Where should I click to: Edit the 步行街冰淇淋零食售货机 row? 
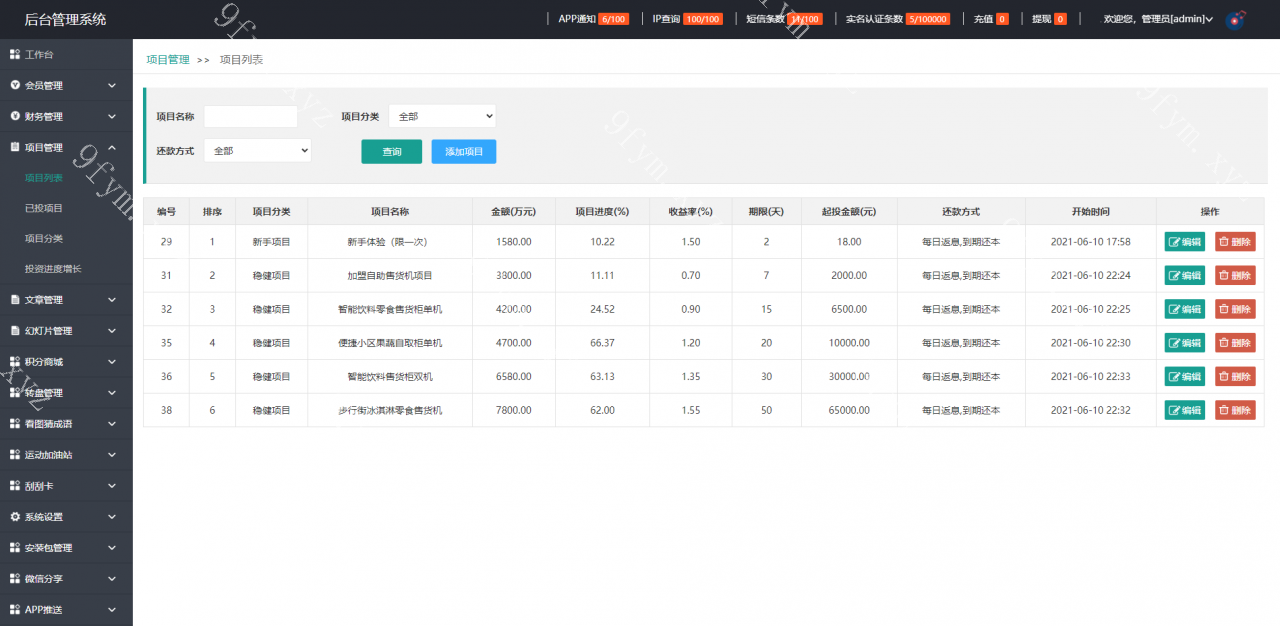pyautogui.click(x=1185, y=410)
